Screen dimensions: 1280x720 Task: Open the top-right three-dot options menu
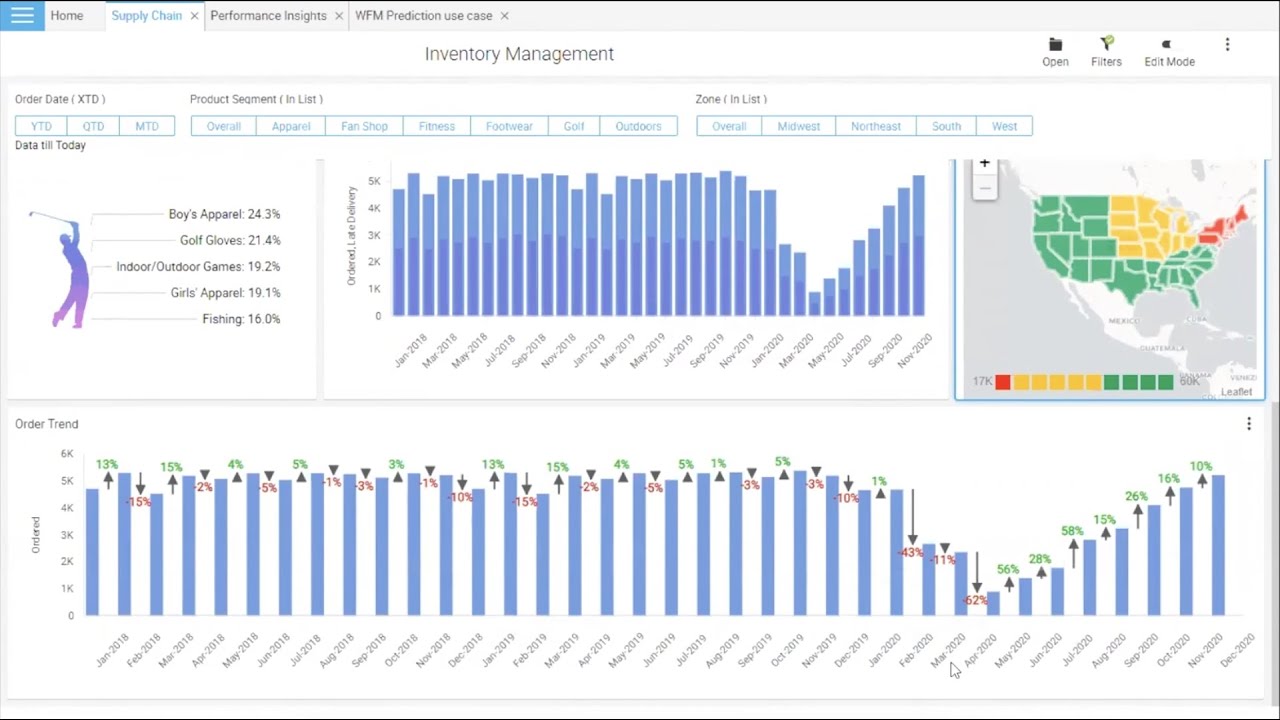[1227, 45]
